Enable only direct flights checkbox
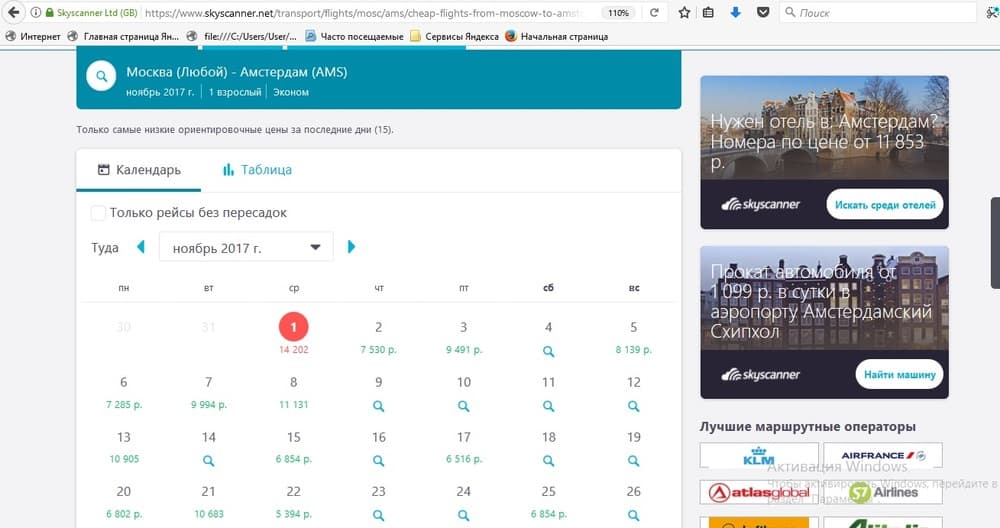The width and height of the screenshot is (1000, 528). click(98, 213)
